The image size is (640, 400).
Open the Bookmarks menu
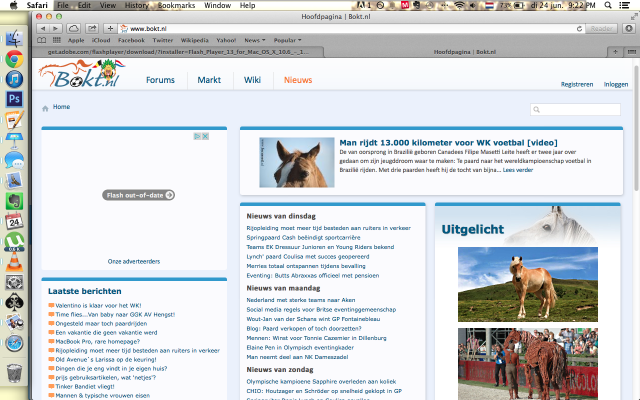(176, 5)
